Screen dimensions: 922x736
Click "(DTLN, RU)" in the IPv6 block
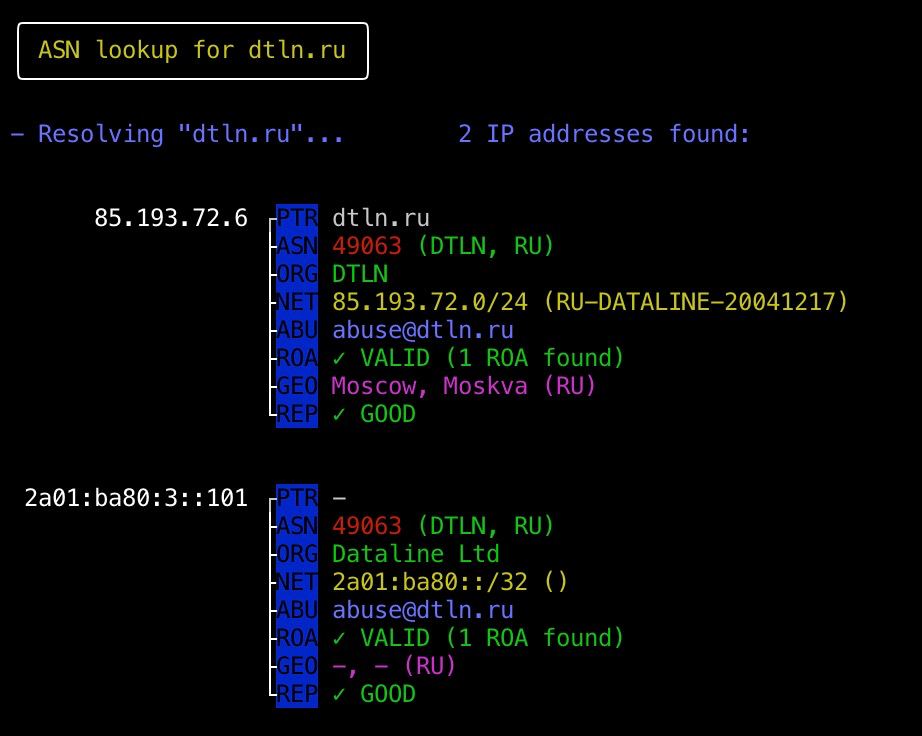[x=486, y=526]
